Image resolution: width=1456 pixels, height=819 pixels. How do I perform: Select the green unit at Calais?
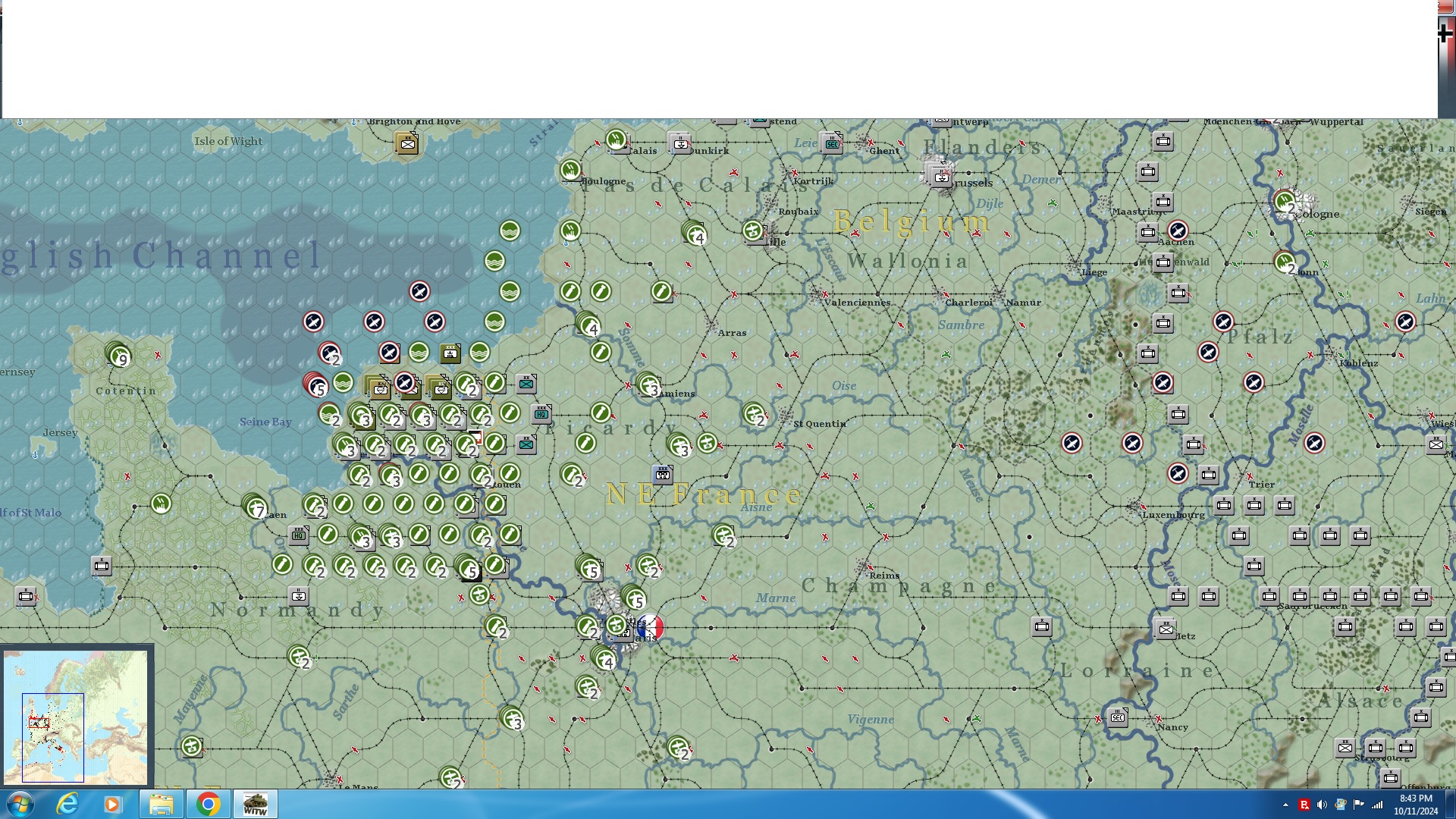click(x=617, y=140)
